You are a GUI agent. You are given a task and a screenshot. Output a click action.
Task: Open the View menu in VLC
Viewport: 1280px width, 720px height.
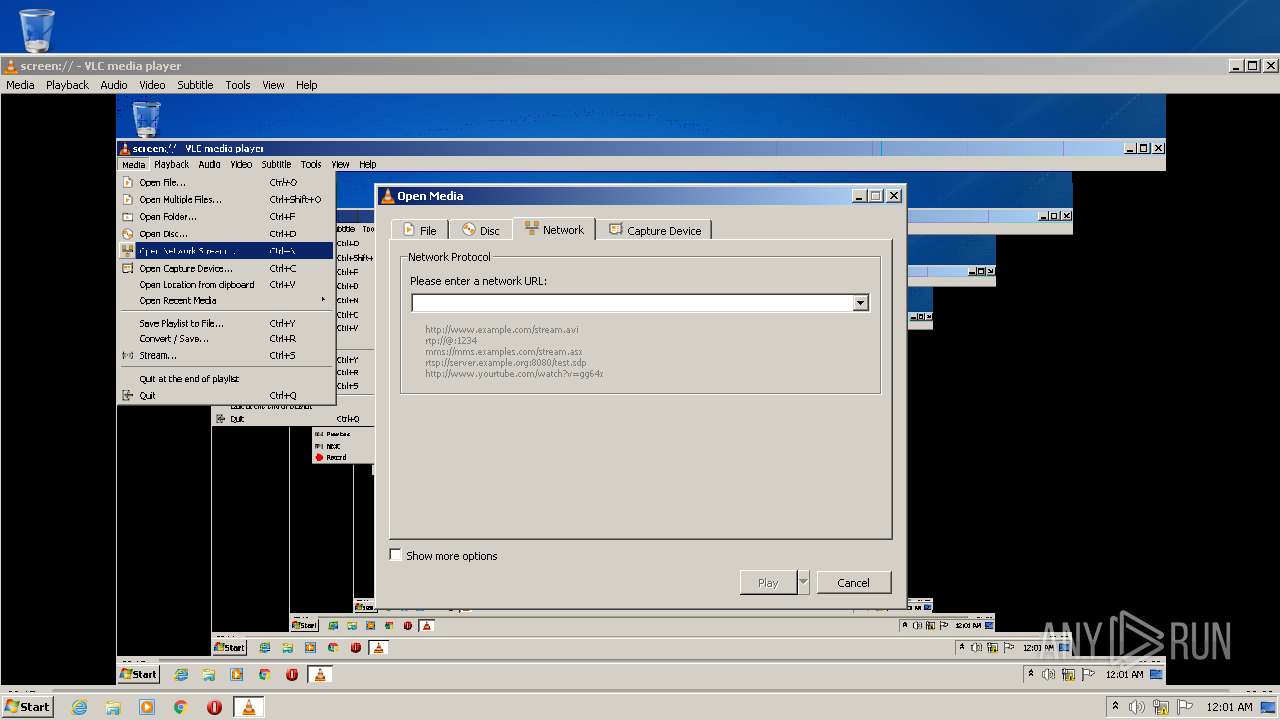tap(273, 85)
